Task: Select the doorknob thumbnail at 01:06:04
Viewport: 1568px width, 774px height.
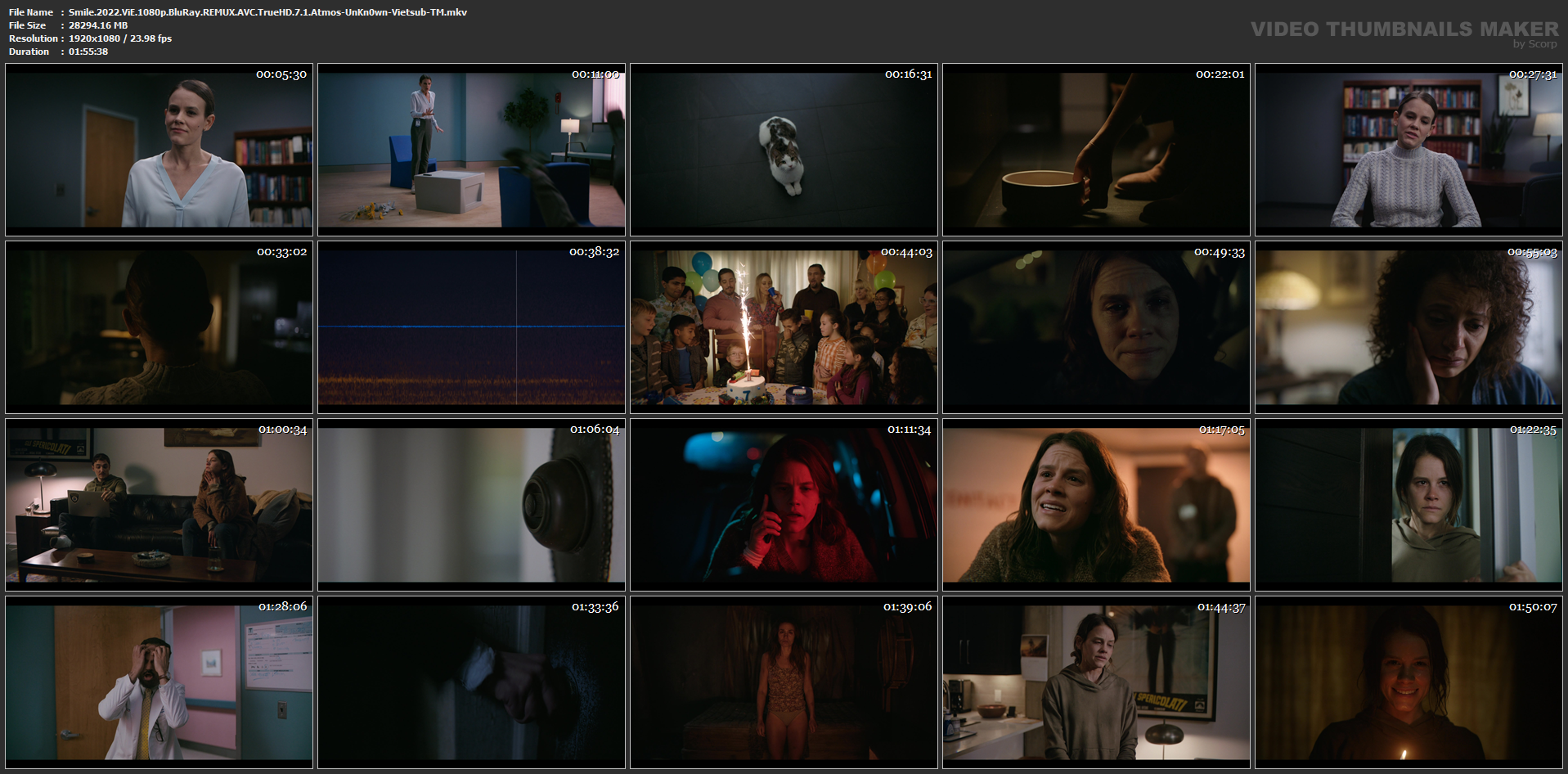Action: tap(471, 505)
